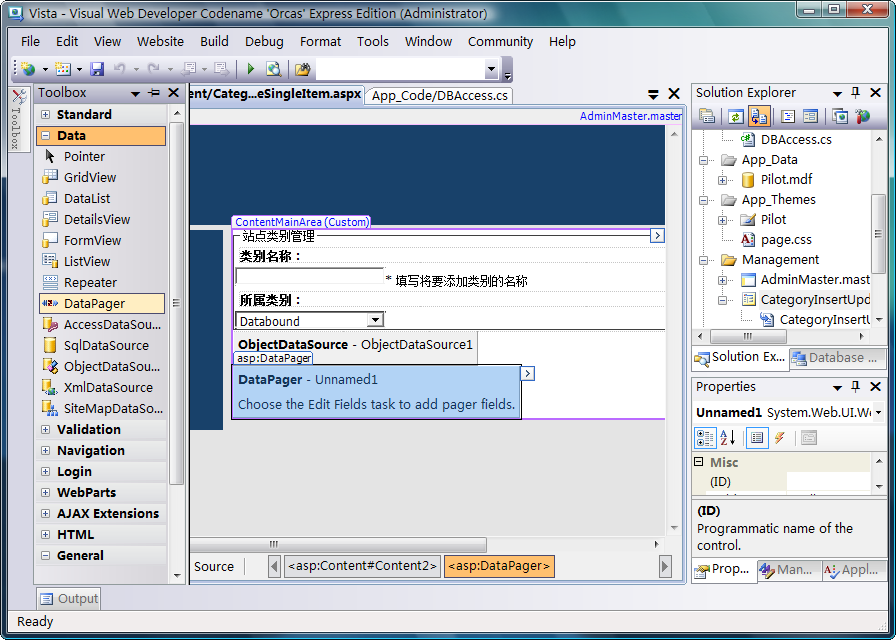
Task: Open the Website menu
Action: 161,42
